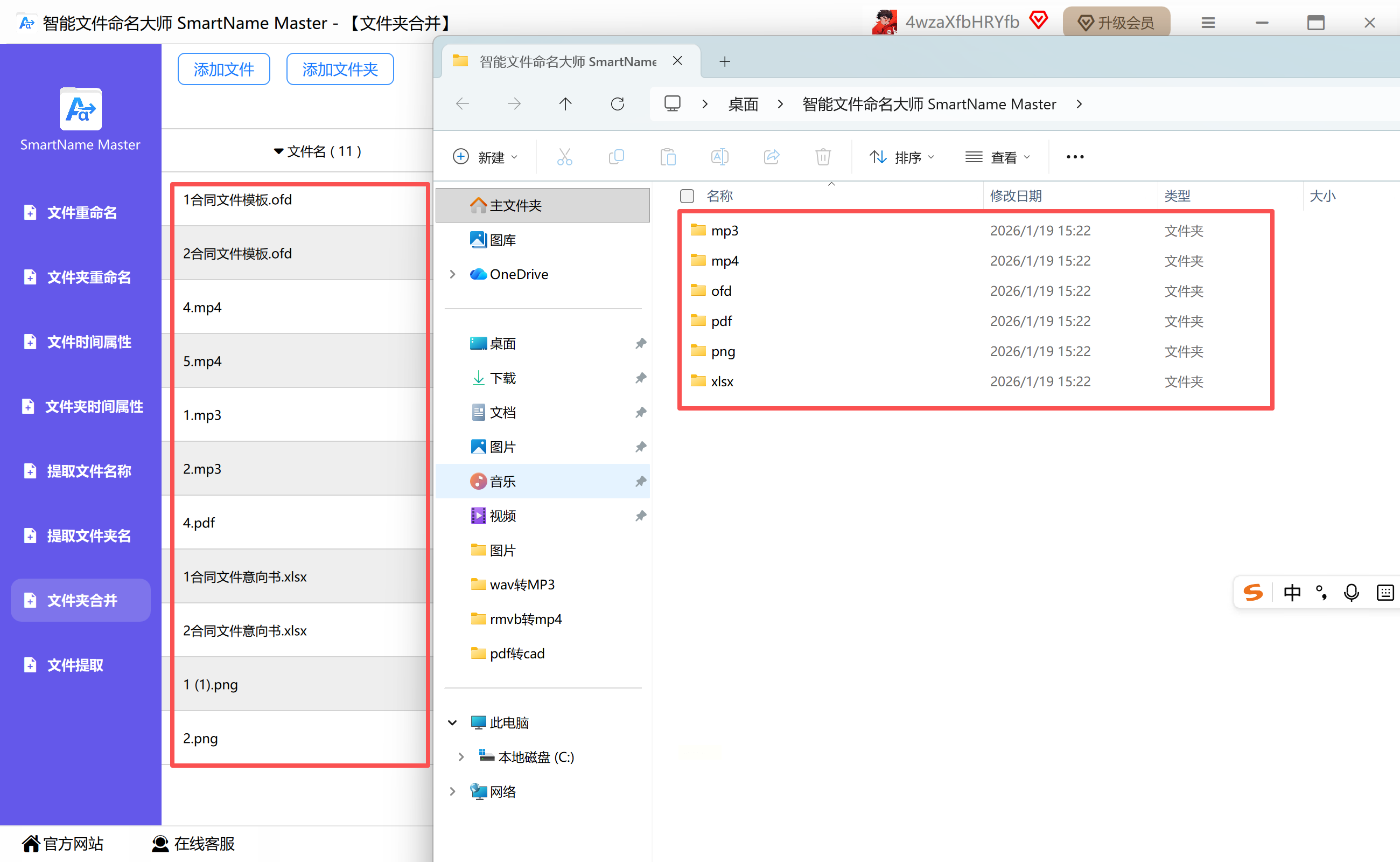Toggle Sogou 中 Chinese/English input mode

pos(1292,592)
